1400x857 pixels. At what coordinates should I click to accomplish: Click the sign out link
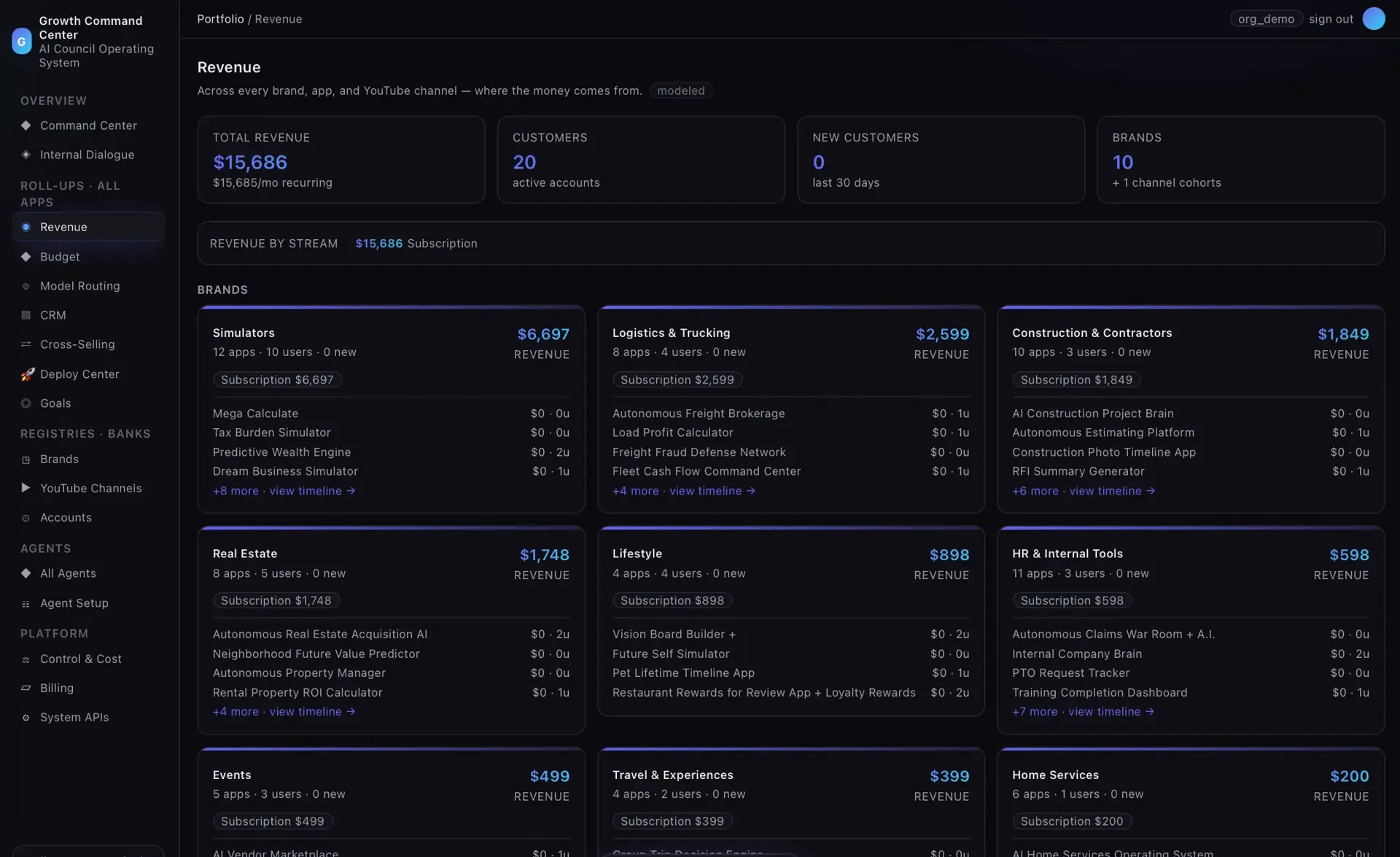coord(1331,19)
